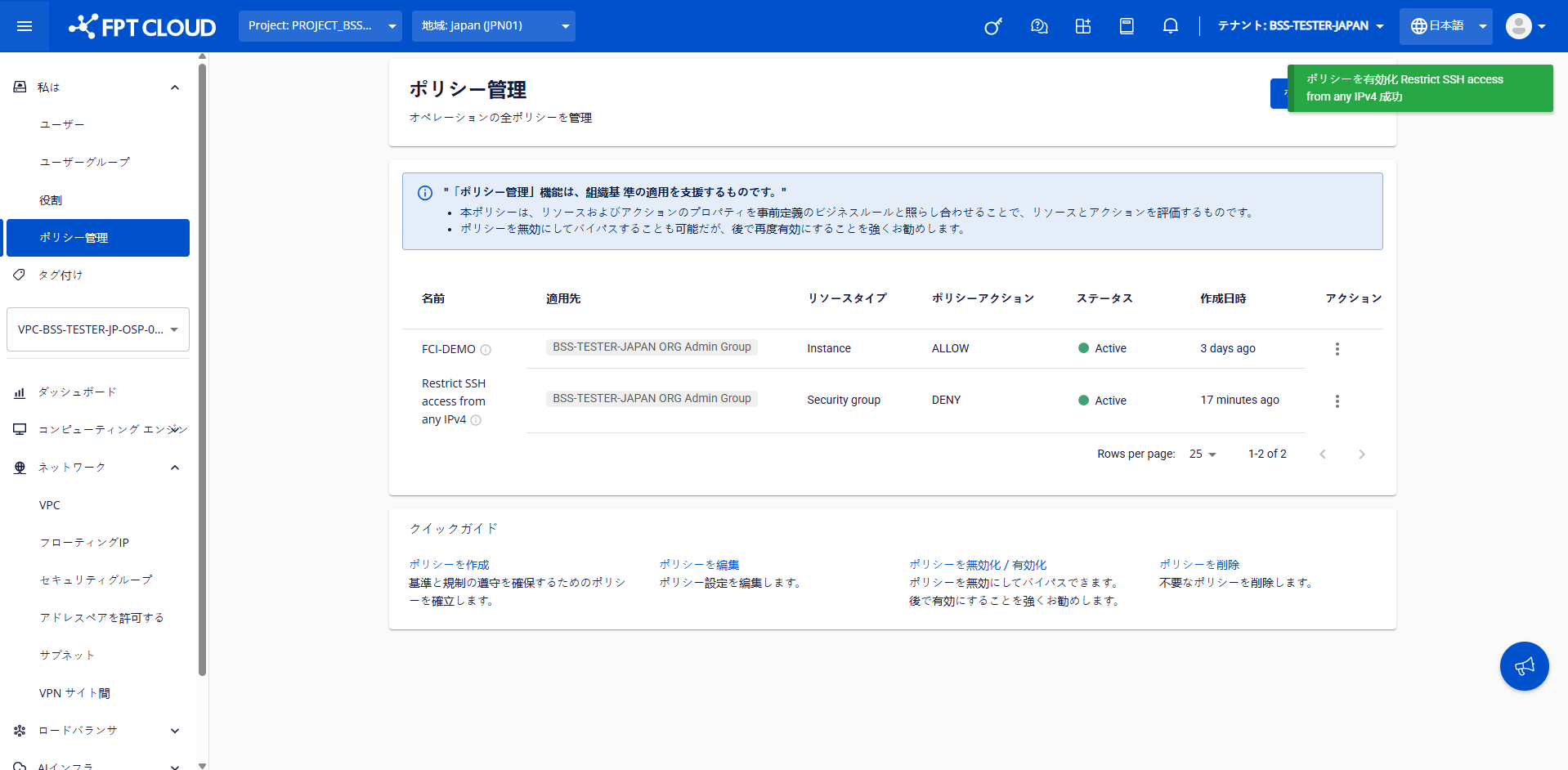Click the ステータス column header

point(1104,299)
